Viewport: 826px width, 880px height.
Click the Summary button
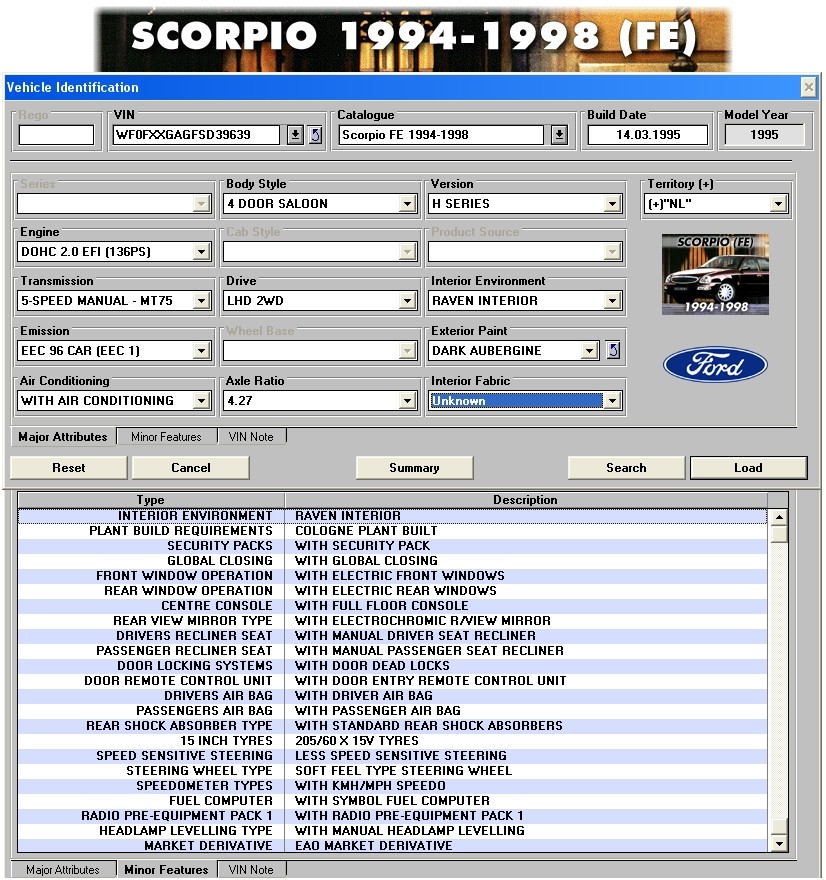414,468
